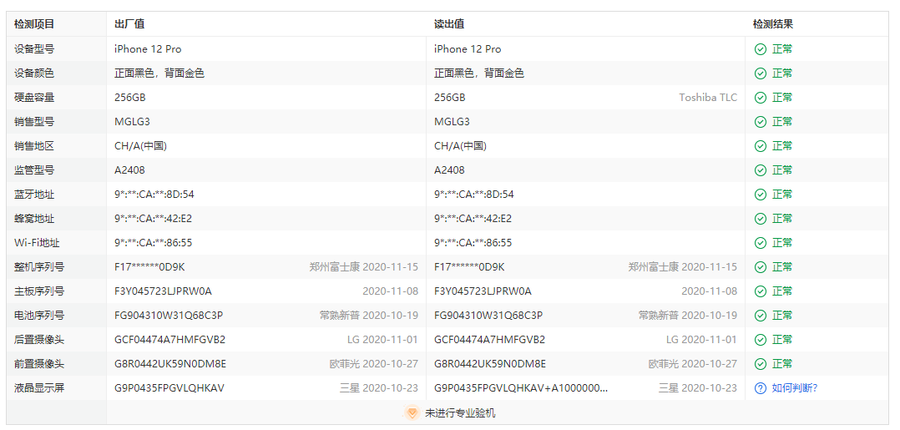This screenshot has height=430, width=900.
Task: Click the 设备颜色 row label
Action: (x=34, y=73)
